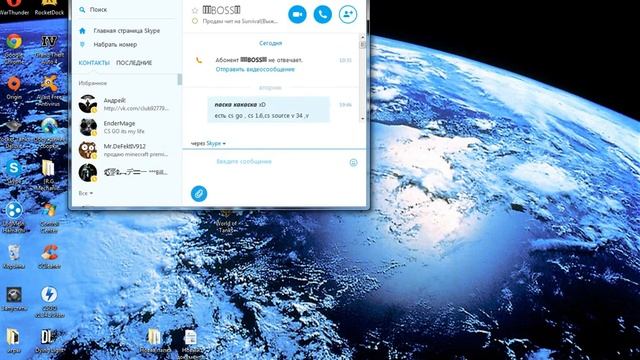Screen dimensions: 640x360
Task: Open Главная страница Skype
Action: pyautogui.click(x=127, y=31)
